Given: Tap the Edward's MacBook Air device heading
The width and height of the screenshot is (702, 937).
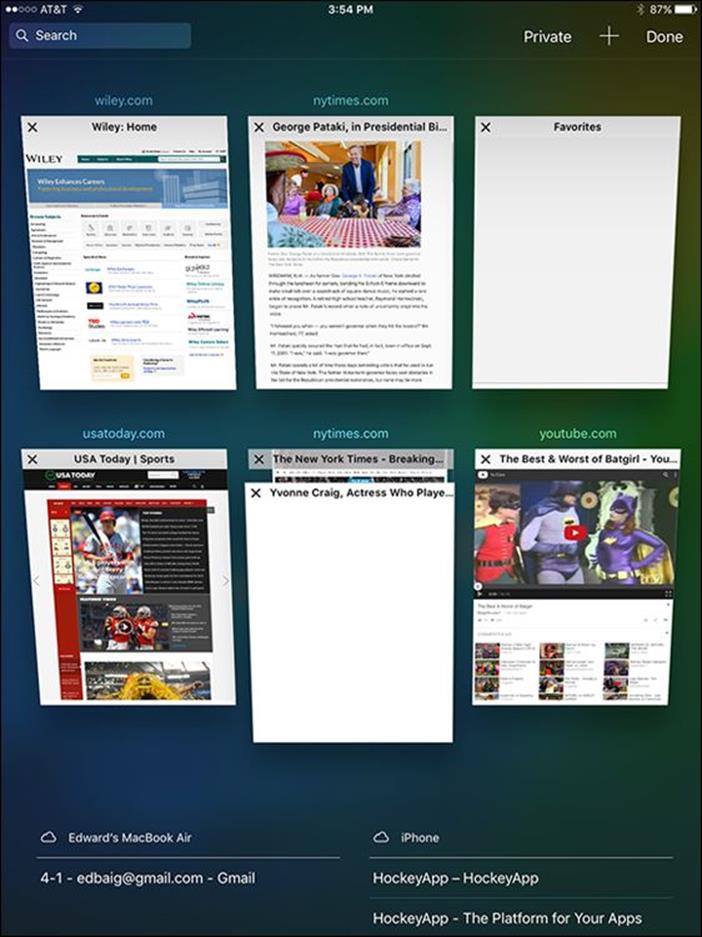Looking at the screenshot, I should 130,838.
